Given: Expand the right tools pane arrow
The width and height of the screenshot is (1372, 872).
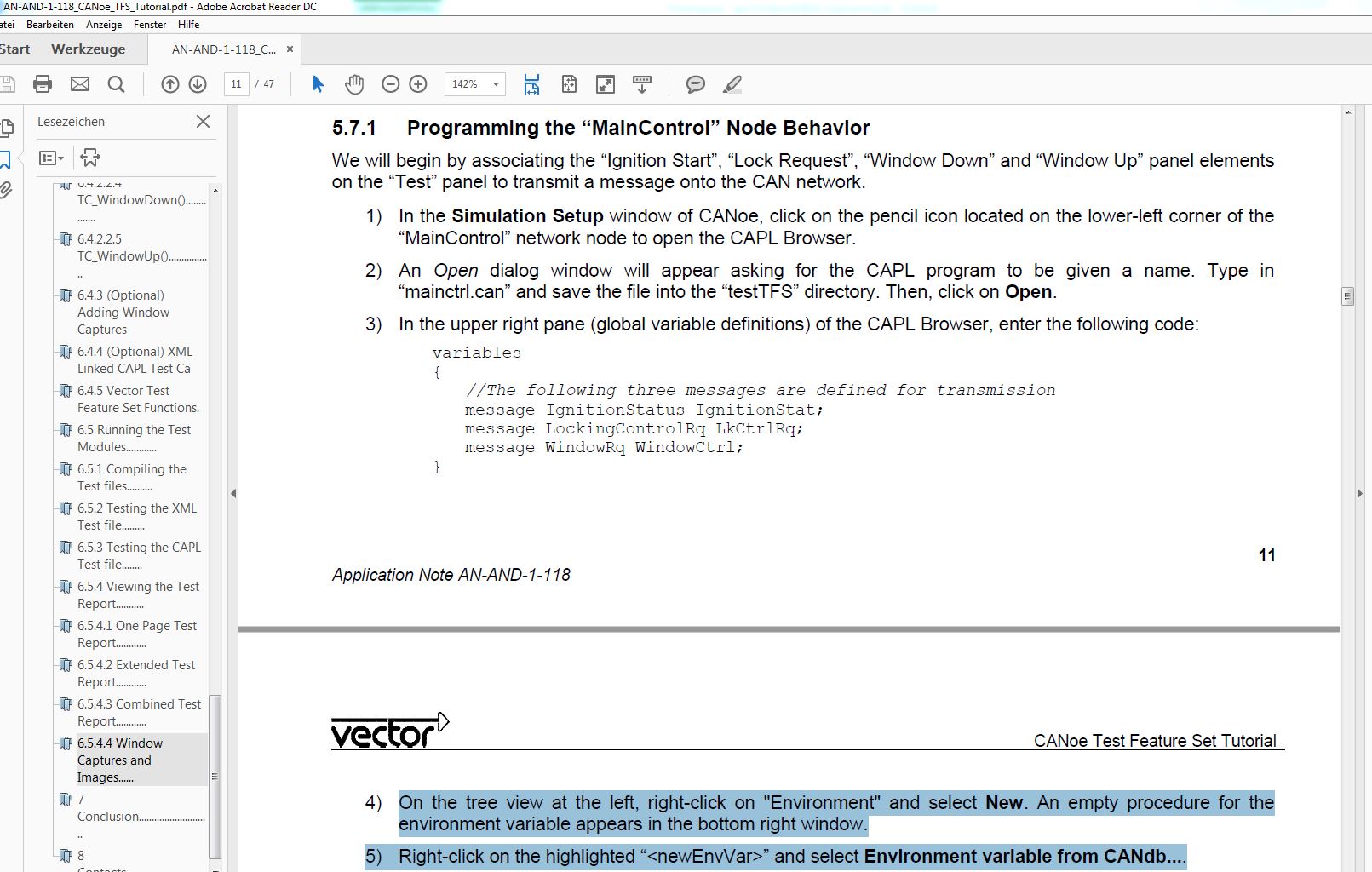Looking at the screenshot, I should click(1359, 493).
